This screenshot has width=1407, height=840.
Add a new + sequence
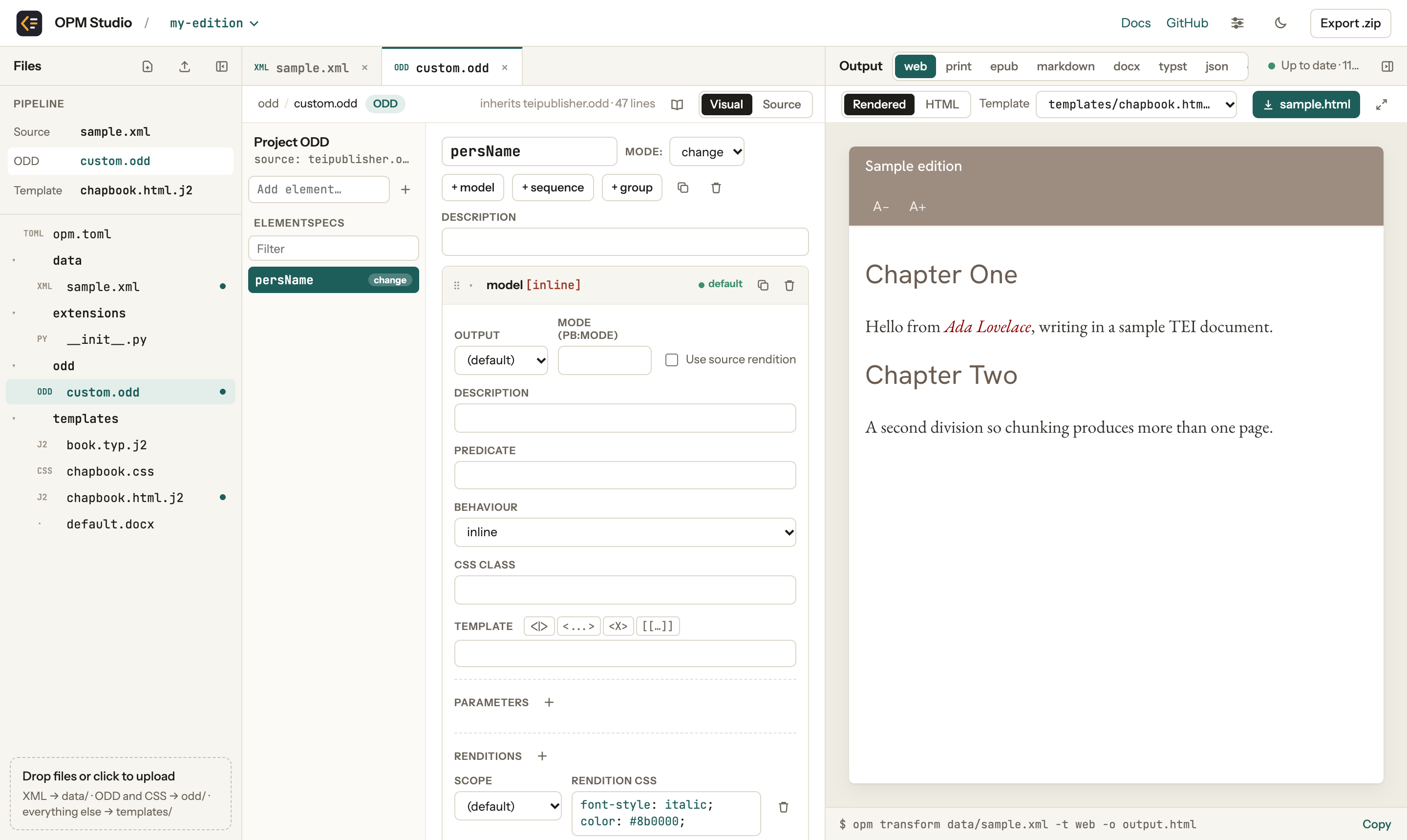point(553,188)
